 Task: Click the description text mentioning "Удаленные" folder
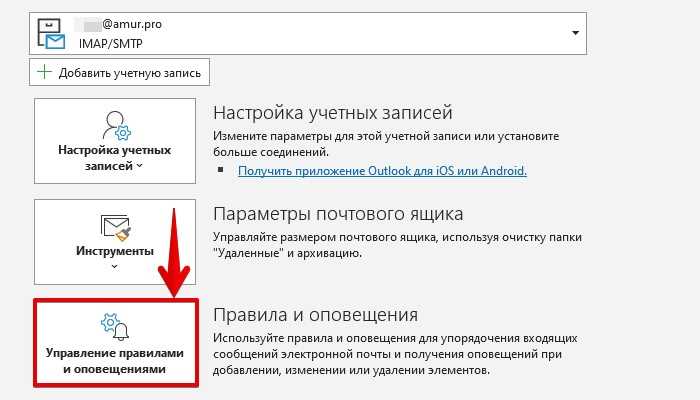(397, 245)
